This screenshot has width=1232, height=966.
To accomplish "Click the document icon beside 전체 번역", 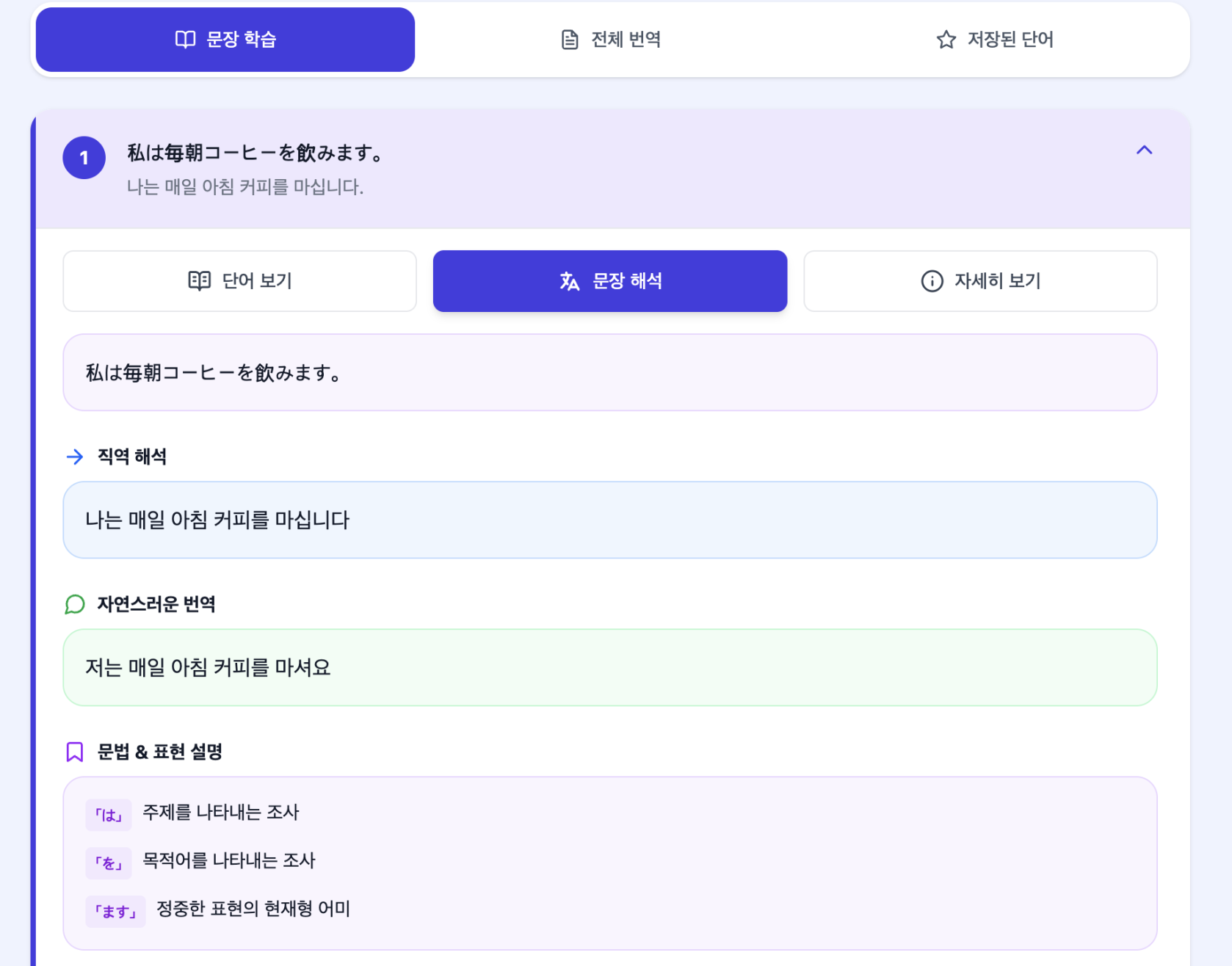I will click(570, 40).
